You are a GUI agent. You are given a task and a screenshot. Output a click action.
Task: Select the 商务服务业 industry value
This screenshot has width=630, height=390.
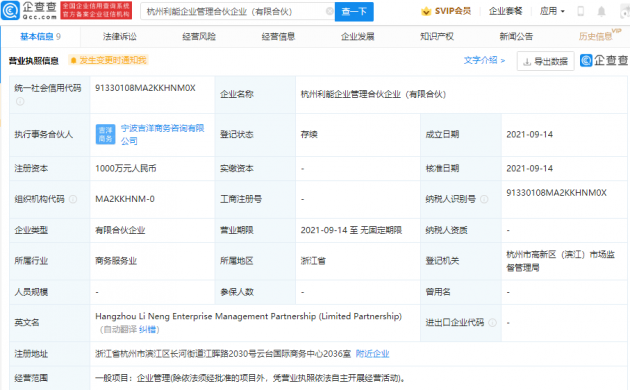(116, 261)
